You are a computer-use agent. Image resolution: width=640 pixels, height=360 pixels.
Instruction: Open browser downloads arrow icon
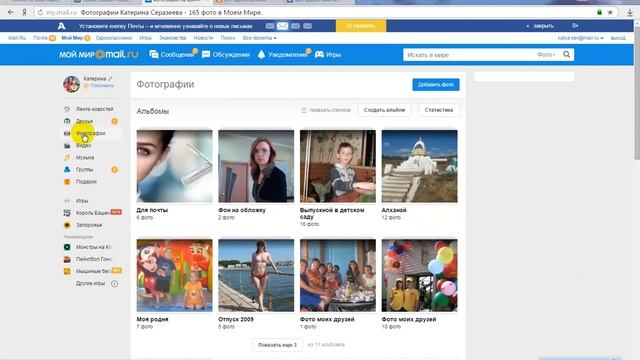pyautogui.click(x=630, y=13)
